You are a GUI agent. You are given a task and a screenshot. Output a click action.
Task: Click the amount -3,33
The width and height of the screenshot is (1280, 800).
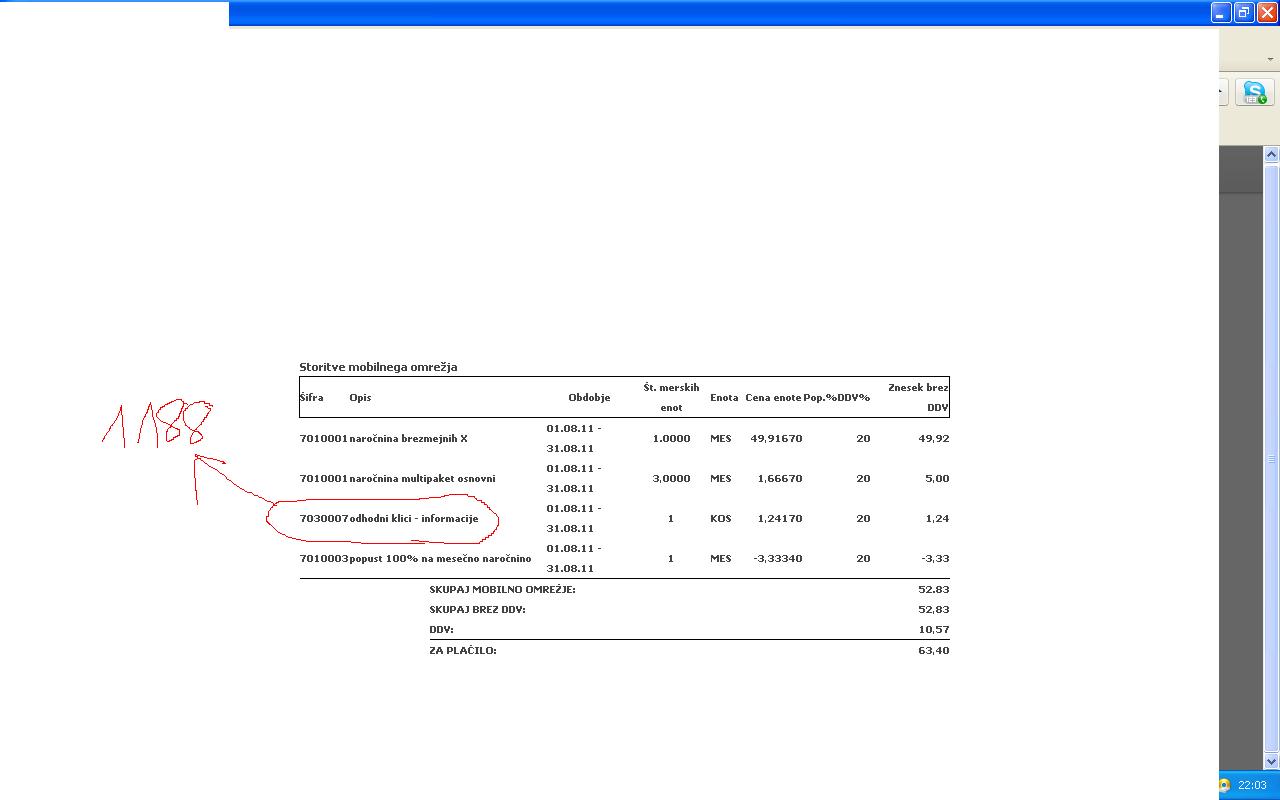click(935, 558)
